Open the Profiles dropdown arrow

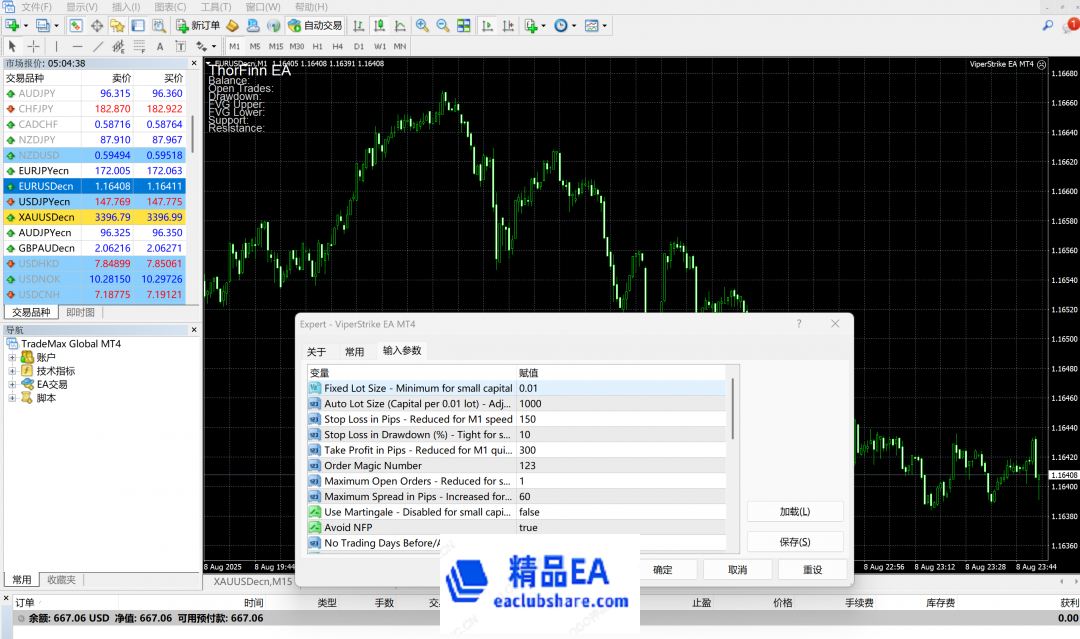tap(56, 25)
